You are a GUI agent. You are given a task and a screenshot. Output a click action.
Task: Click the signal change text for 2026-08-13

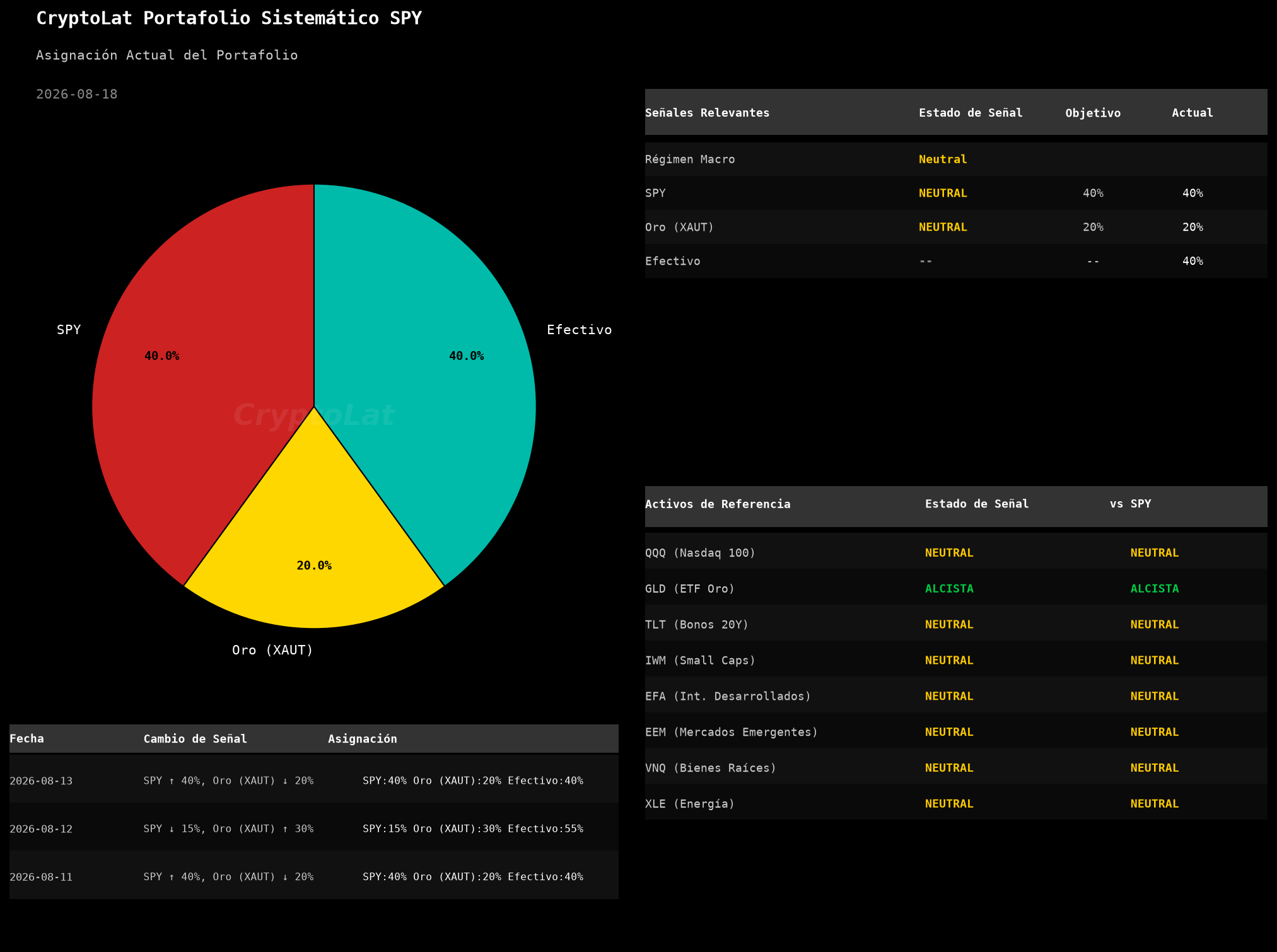click(x=228, y=781)
